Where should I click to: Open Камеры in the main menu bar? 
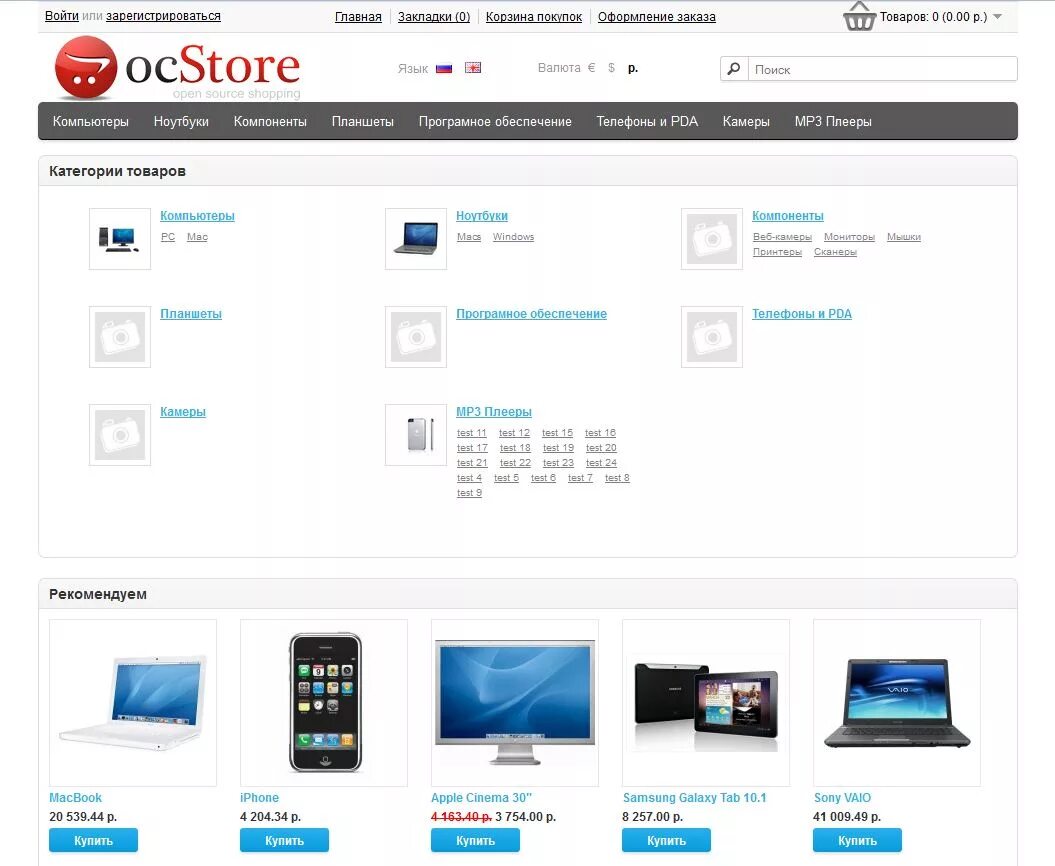pyautogui.click(x=746, y=122)
